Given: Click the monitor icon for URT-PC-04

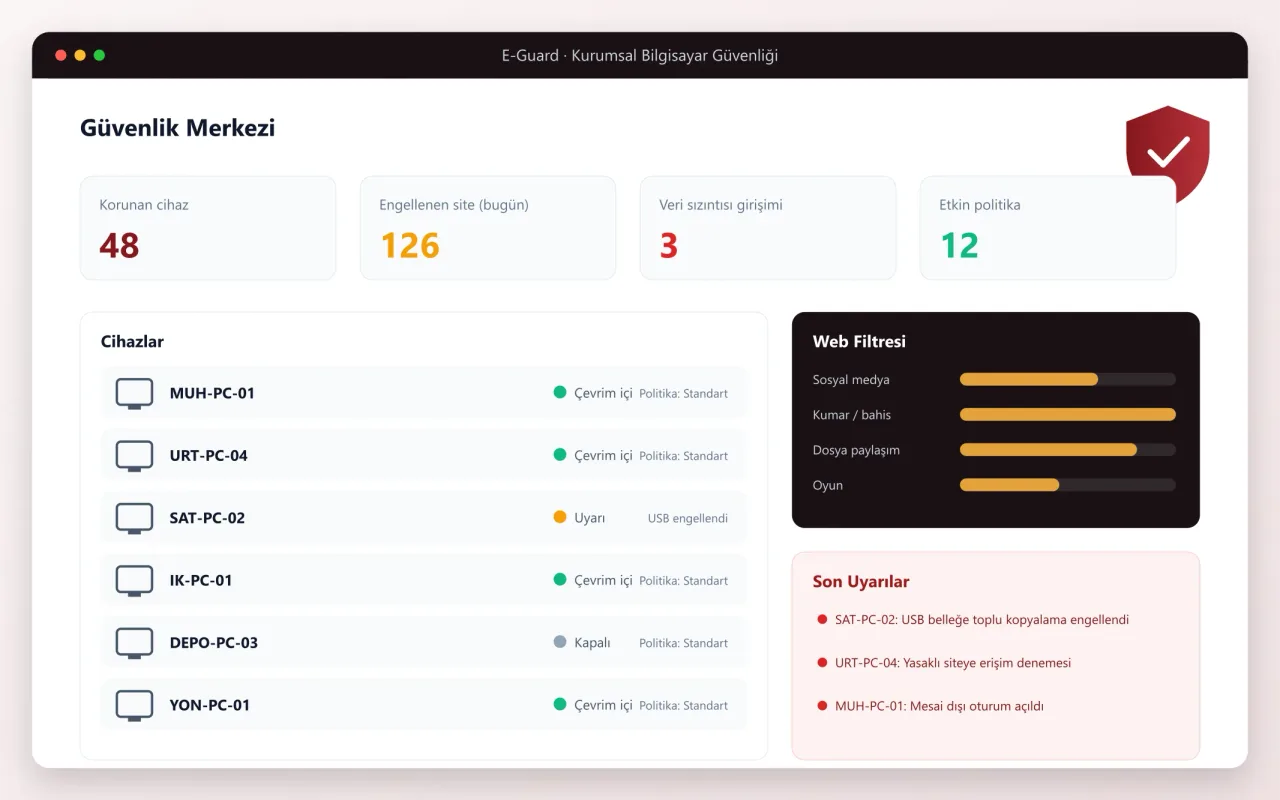Looking at the screenshot, I should point(134,455).
